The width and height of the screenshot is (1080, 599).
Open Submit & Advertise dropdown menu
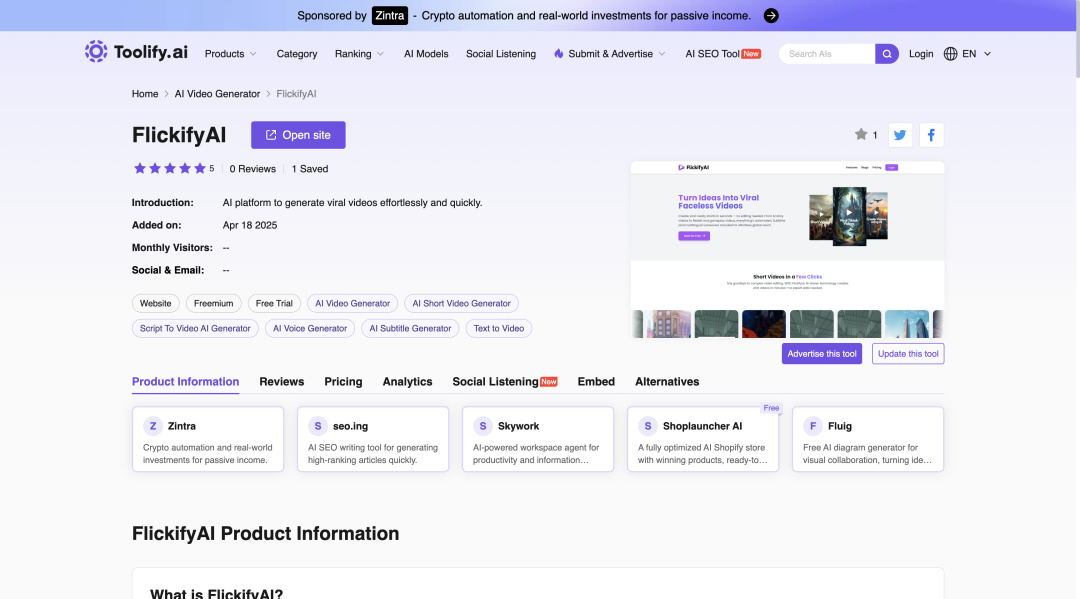(610, 54)
